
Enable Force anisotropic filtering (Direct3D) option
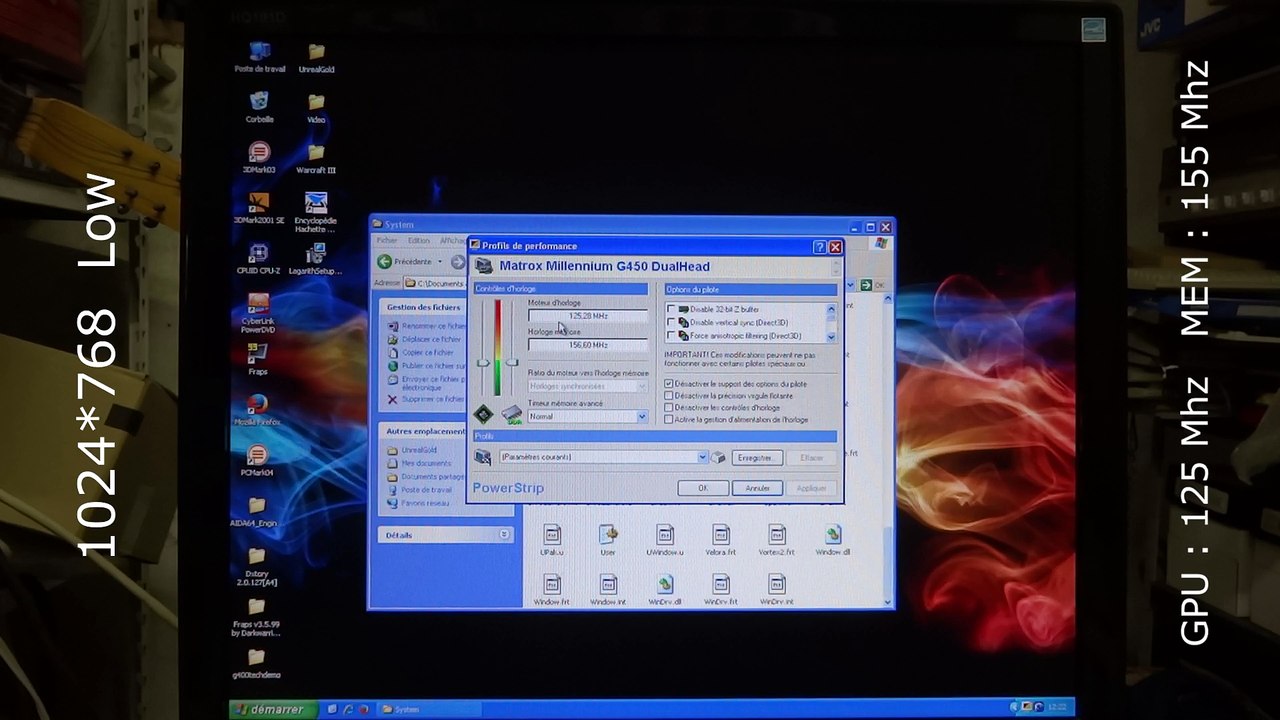click(x=671, y=336)
